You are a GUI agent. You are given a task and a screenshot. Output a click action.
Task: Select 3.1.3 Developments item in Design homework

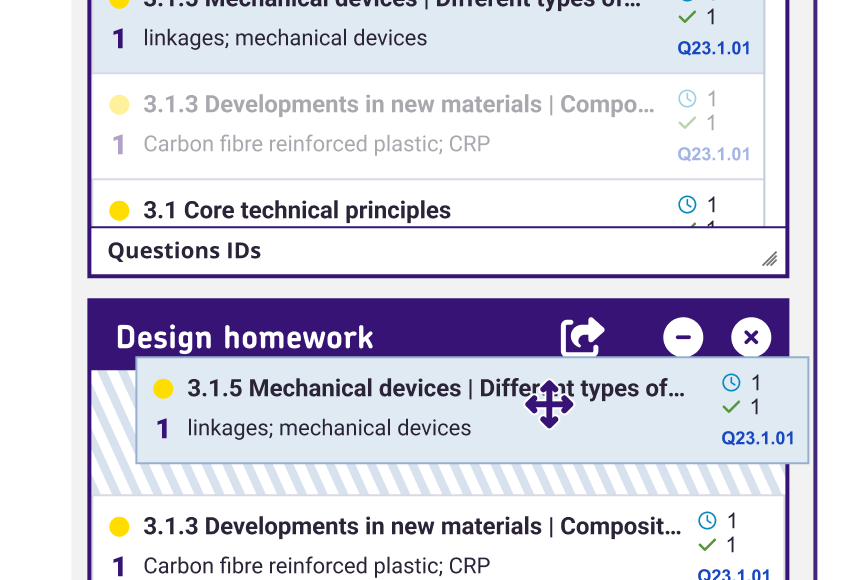click(412, 527)
